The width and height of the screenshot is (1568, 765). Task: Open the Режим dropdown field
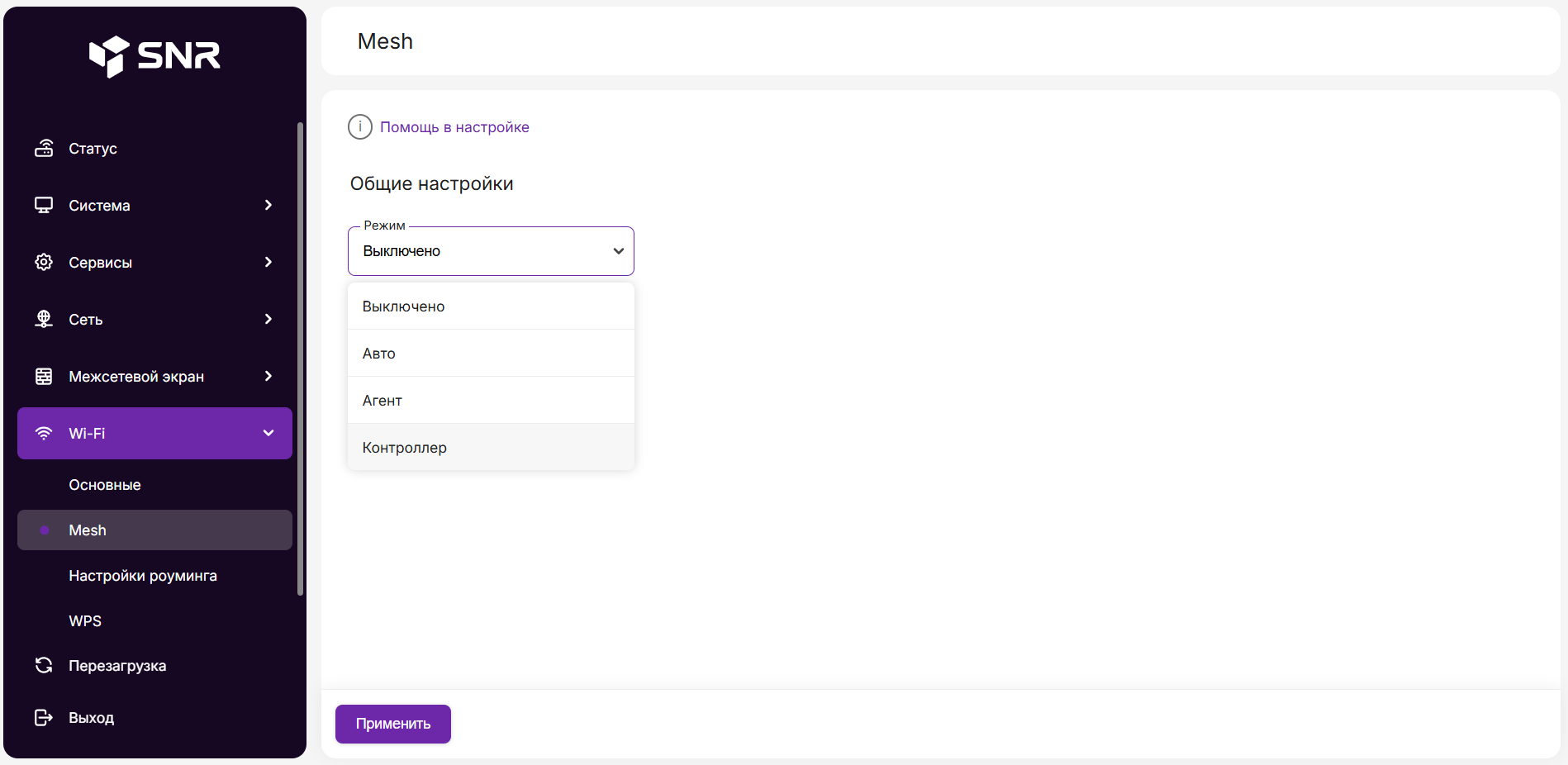(x=491, y=251)
